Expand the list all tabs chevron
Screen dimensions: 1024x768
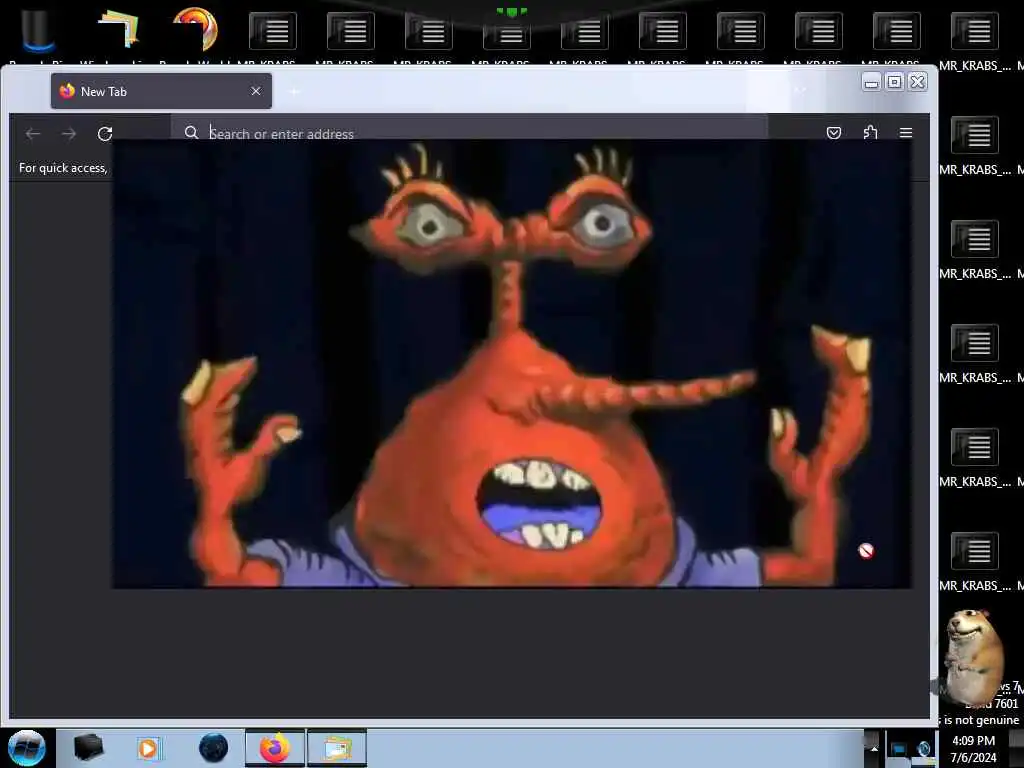[x=801, y=91]
